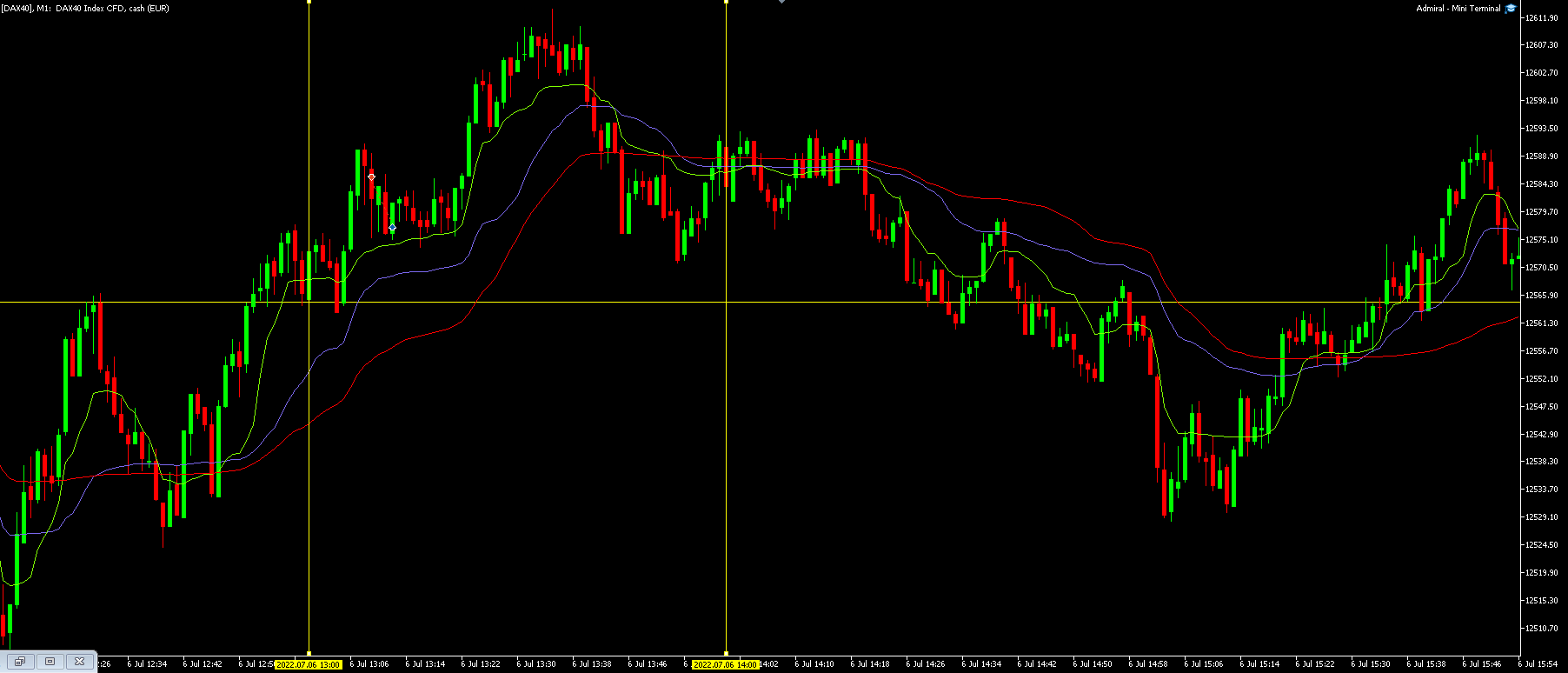Click the blue buy arrow trade marker
The height and width of the screenshot is (673, 1568).
coord(393,228)
